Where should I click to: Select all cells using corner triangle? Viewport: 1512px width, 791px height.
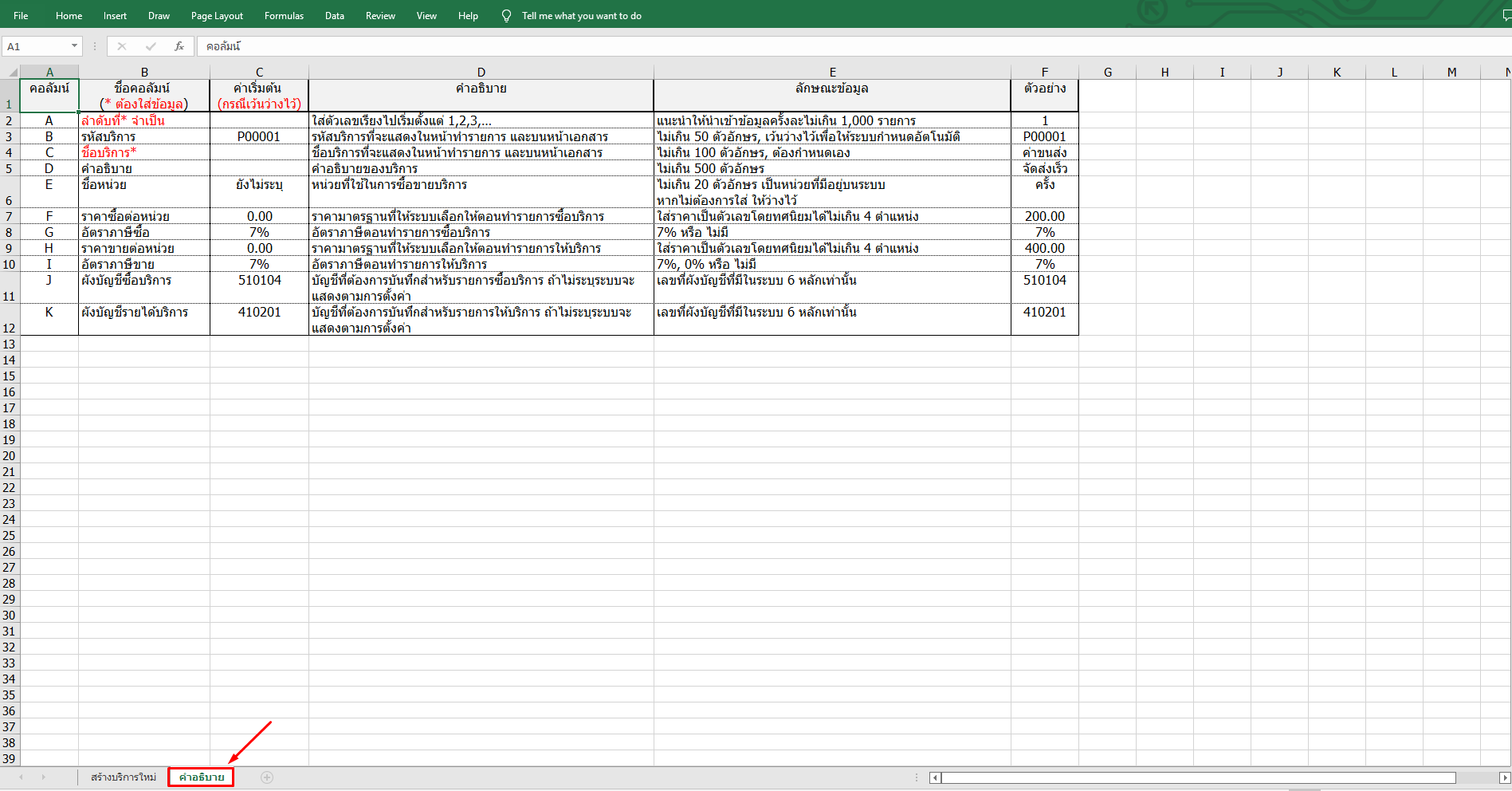click(x=12, y=71)
